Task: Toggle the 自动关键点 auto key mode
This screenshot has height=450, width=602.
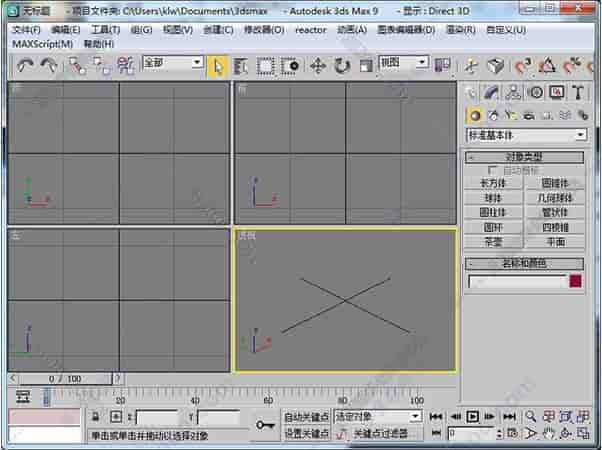Action: point(306,416)
